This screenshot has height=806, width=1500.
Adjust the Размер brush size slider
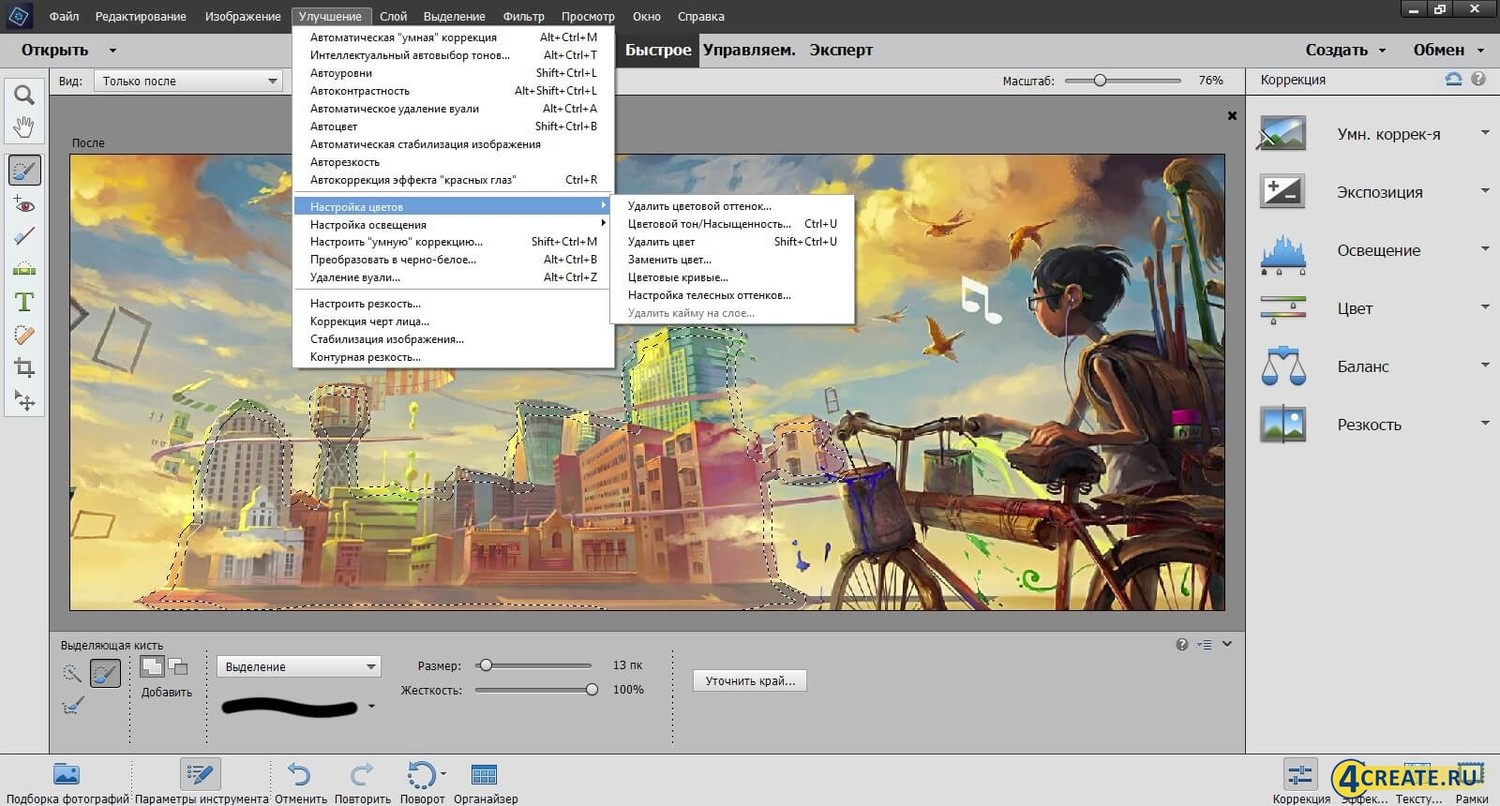tap(485, 665)
